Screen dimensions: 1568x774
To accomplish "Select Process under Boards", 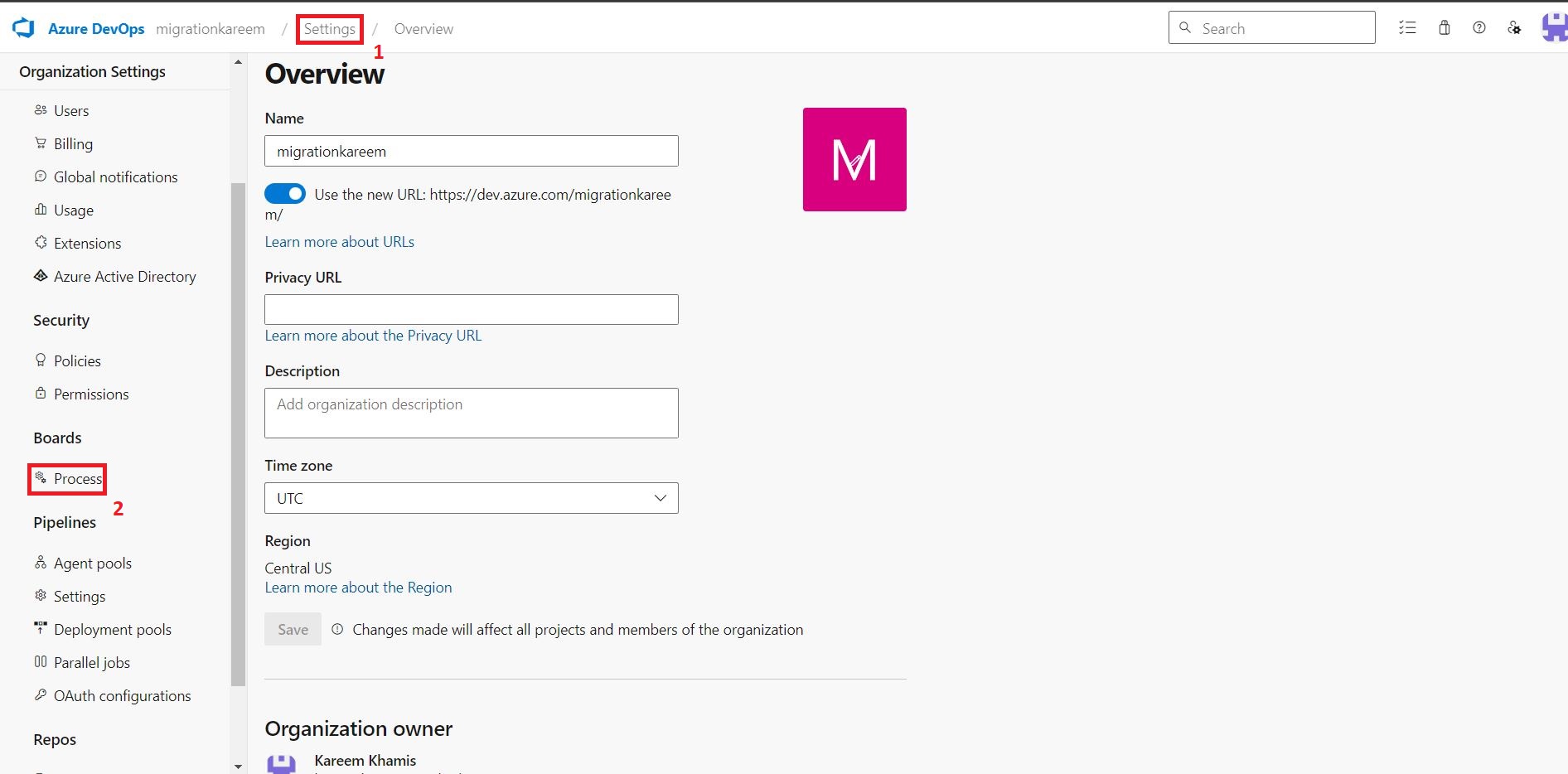I will pos(78,478).
